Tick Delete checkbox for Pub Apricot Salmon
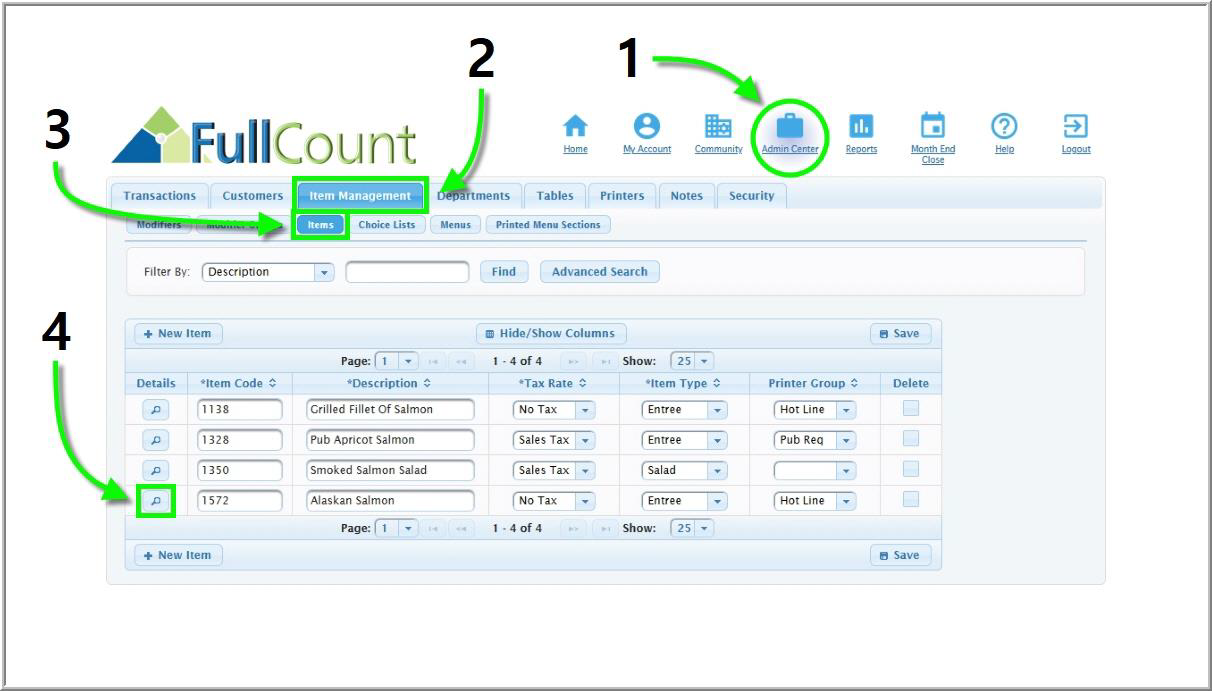Image resolution: width=1212 pixels, height=691 pixels. coord(910,439)
